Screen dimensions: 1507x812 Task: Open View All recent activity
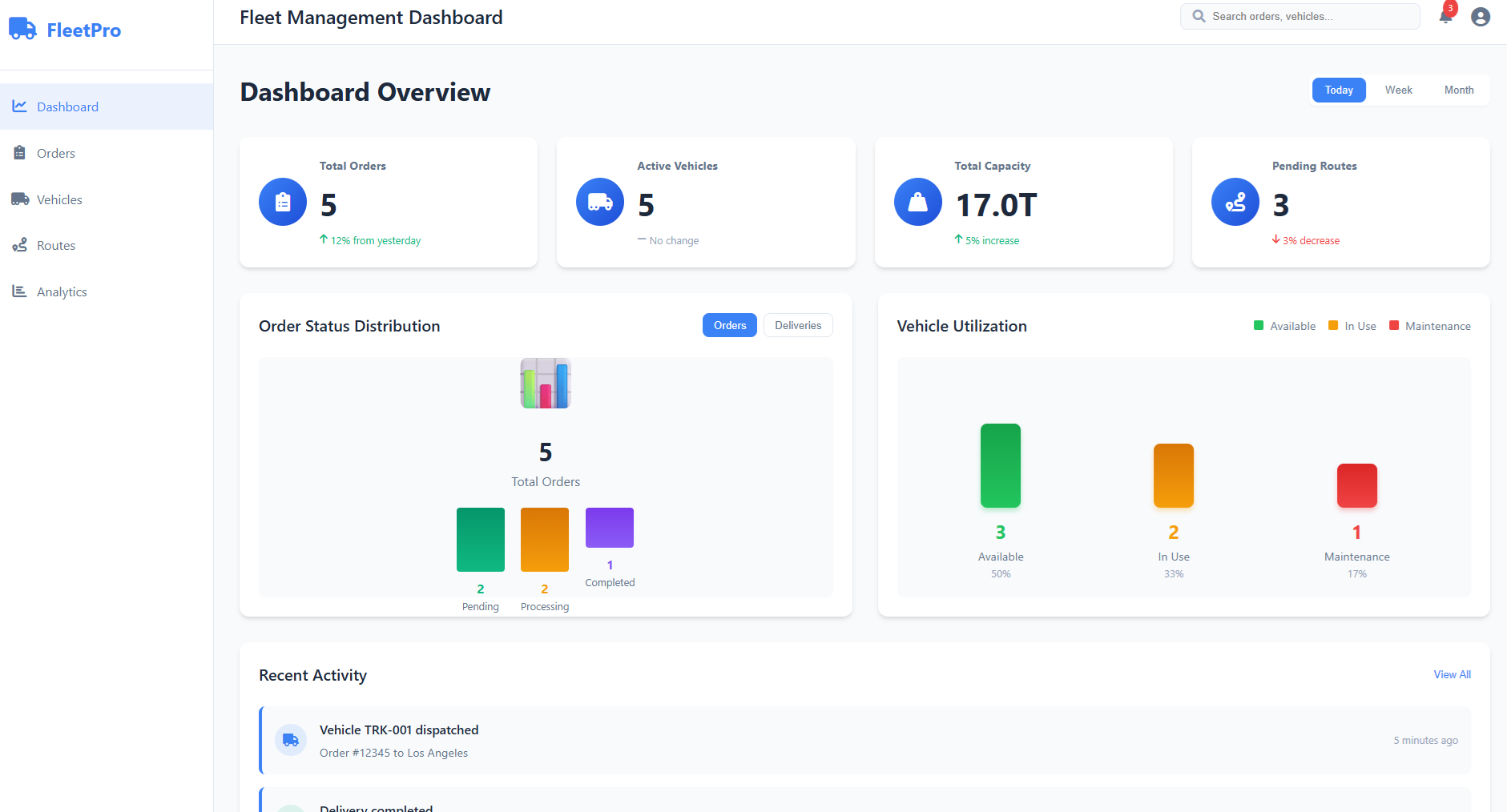tap(1452, 674)
